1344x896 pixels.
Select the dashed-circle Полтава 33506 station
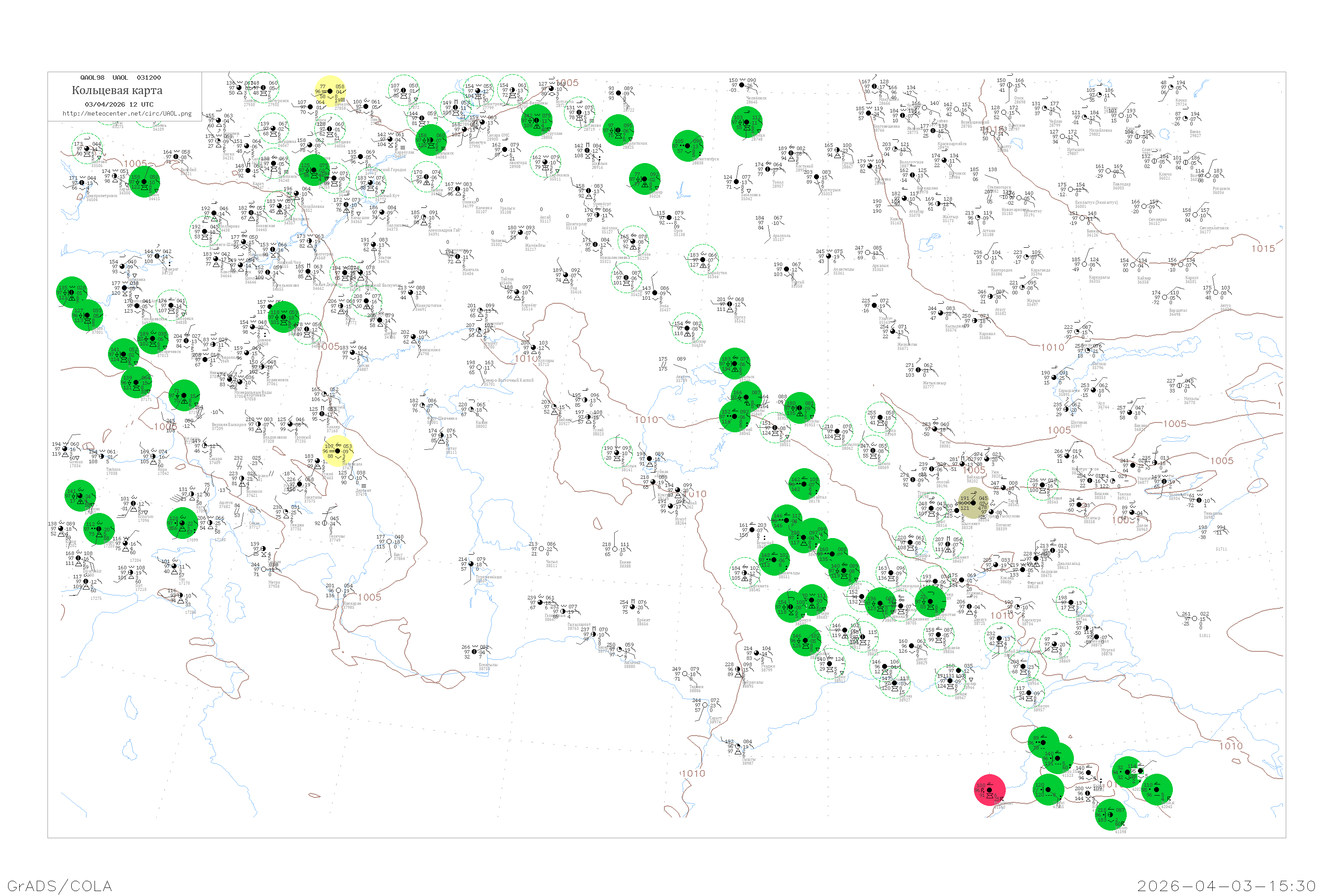pyautogui.click(x=87, y=149)
